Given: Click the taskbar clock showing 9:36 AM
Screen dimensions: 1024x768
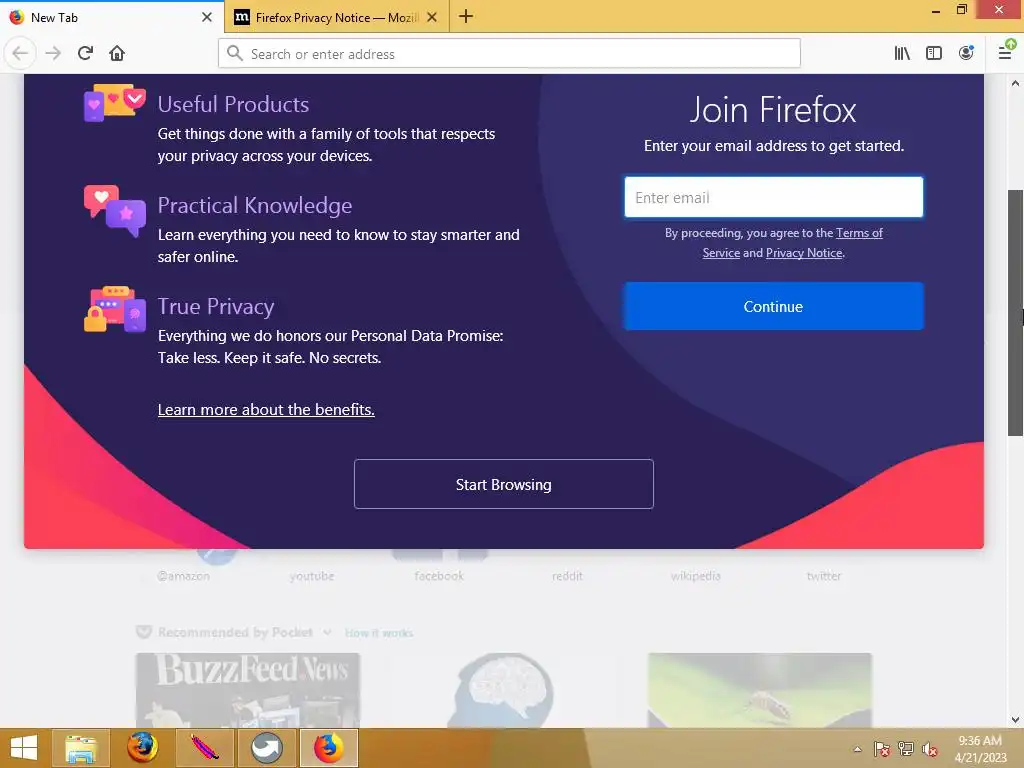Looking at the screenshot, I should (980, 749).
